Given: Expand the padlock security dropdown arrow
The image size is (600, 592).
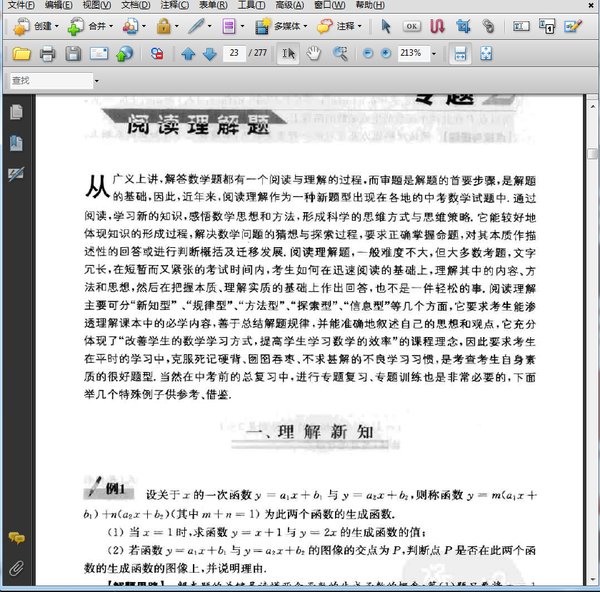Looking at the screenshot, I should (176, 26).
